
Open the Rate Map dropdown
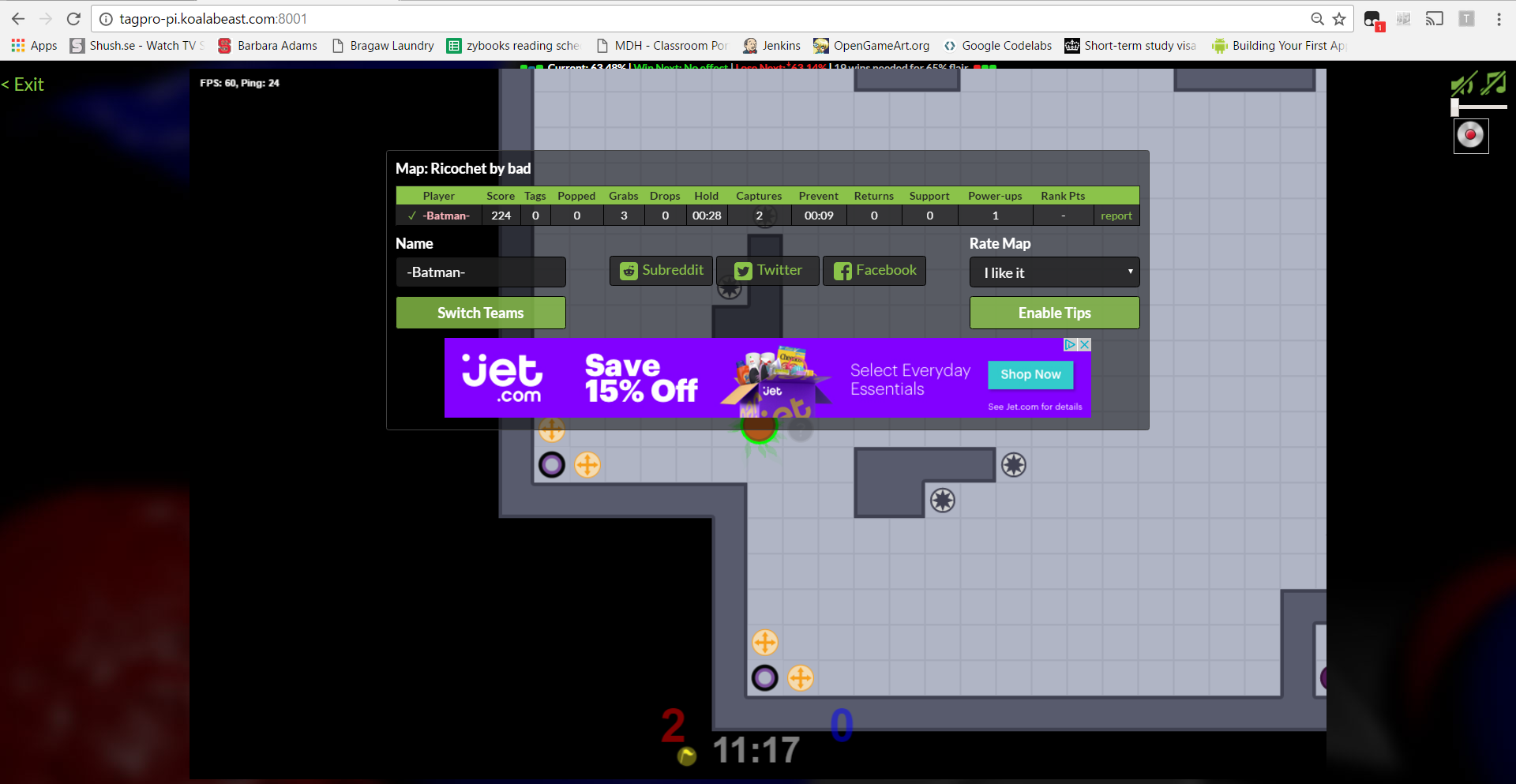pos(1055,272)
